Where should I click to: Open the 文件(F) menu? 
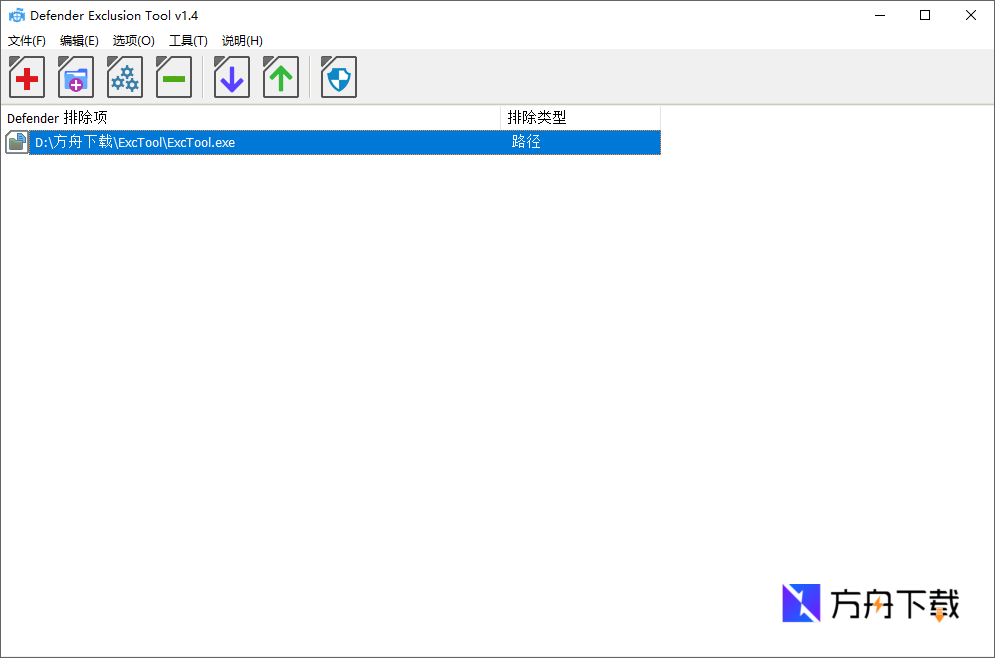(26, 41)
